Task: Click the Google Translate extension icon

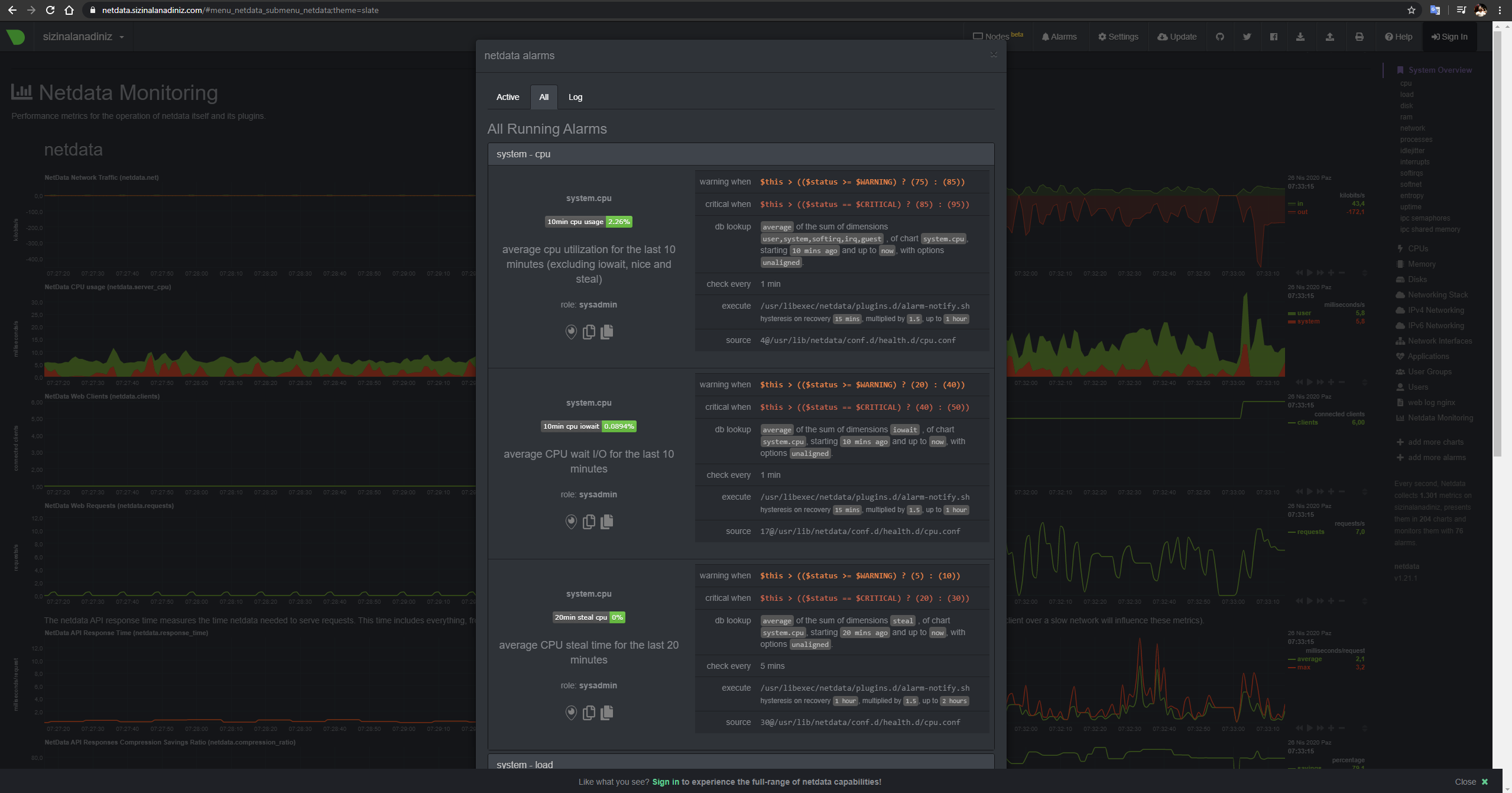Action: 1435,10
